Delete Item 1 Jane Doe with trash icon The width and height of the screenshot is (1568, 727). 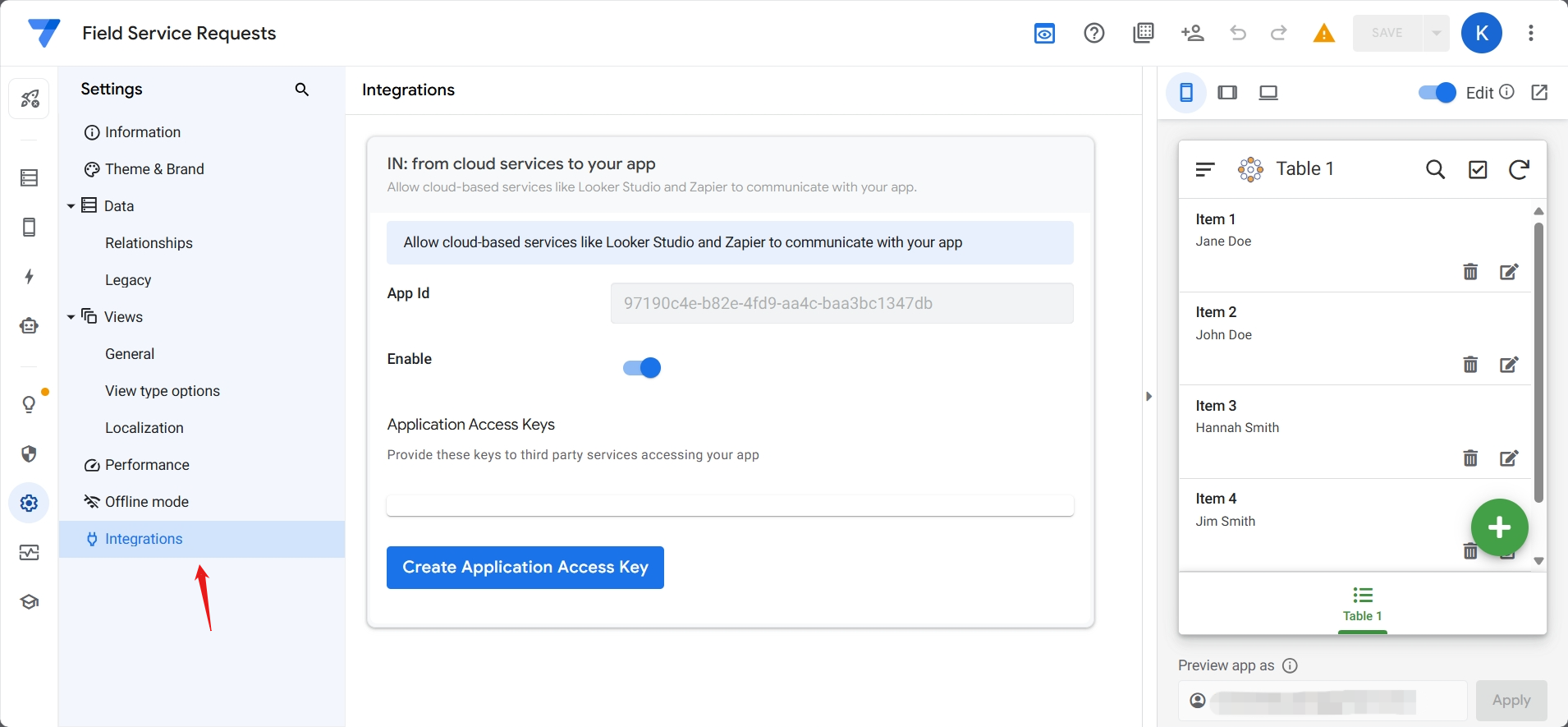click(1470, 272)
